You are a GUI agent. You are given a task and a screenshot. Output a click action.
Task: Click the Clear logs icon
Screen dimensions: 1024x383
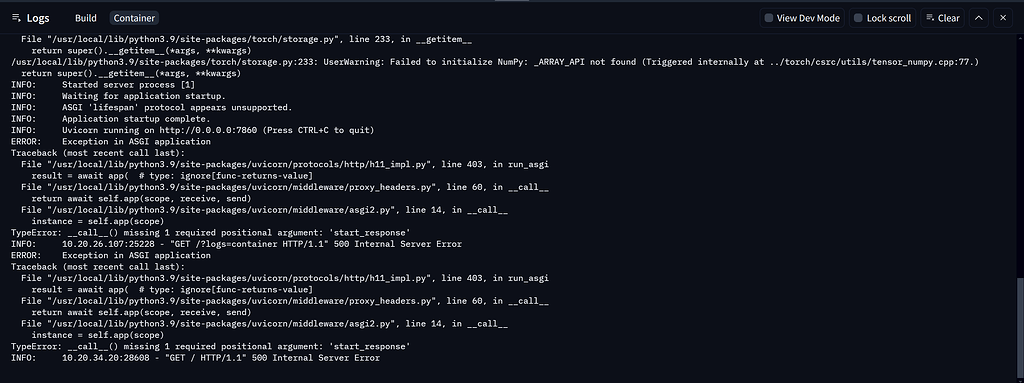click(x=931, y=18)
